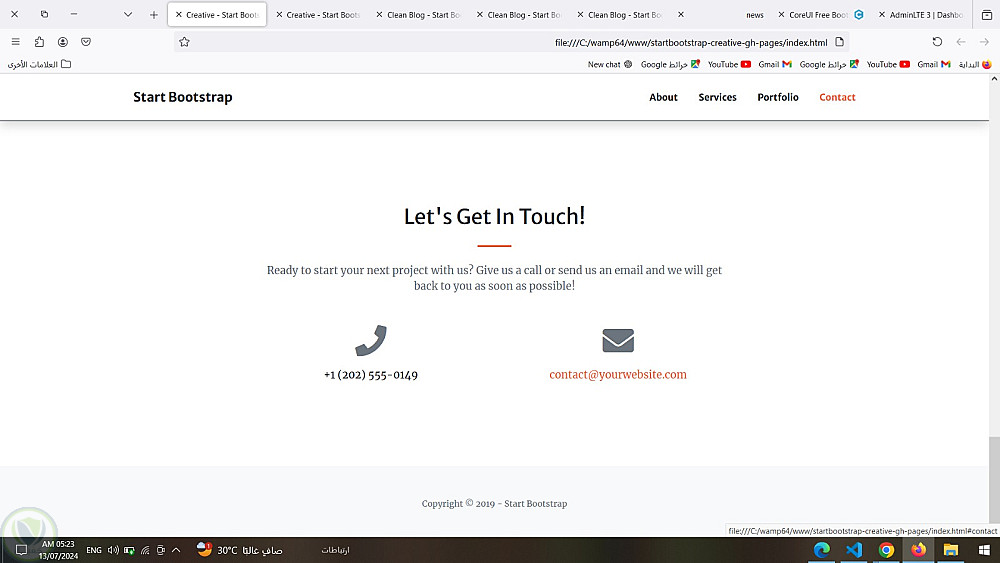This screenshot has height=563, width=1000.
Task: Click the page info document icon in address bar
Action: [839, 42]
